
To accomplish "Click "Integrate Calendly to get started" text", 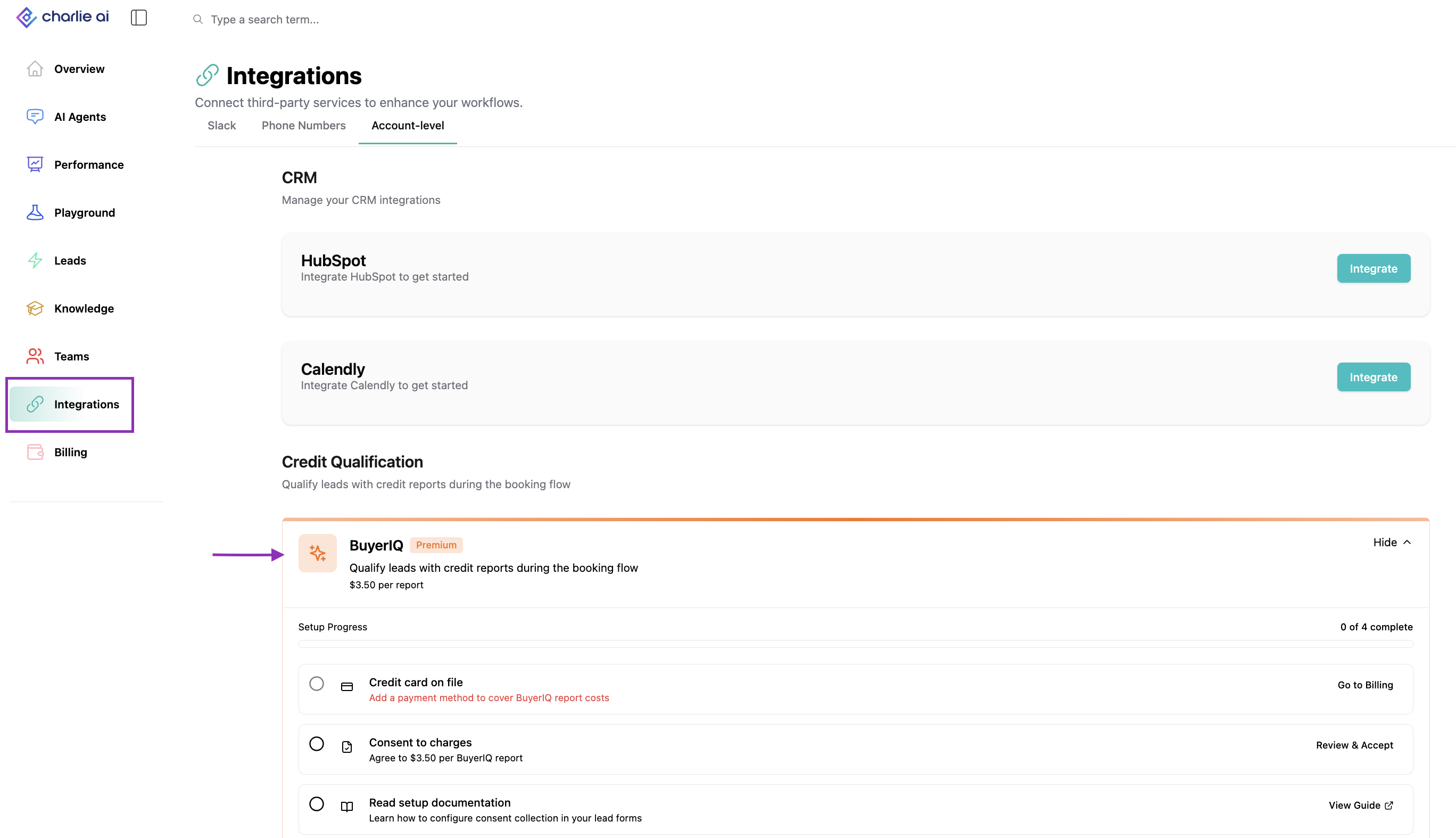I will [384, 385].
